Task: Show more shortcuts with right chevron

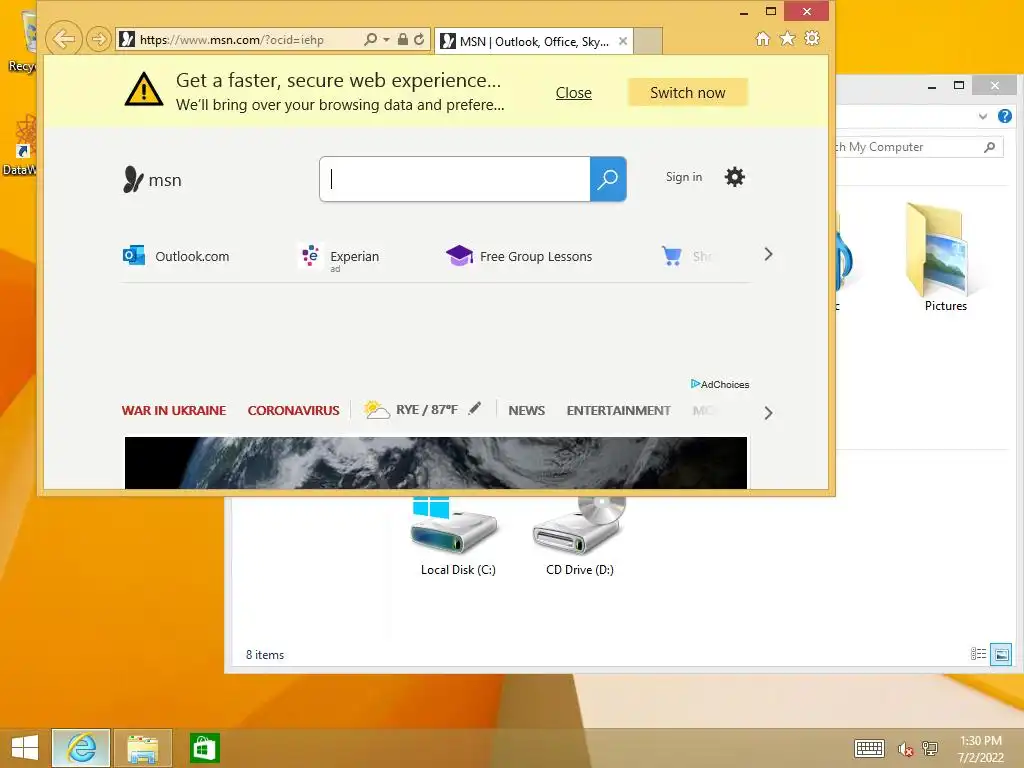Action: [768, 254]
